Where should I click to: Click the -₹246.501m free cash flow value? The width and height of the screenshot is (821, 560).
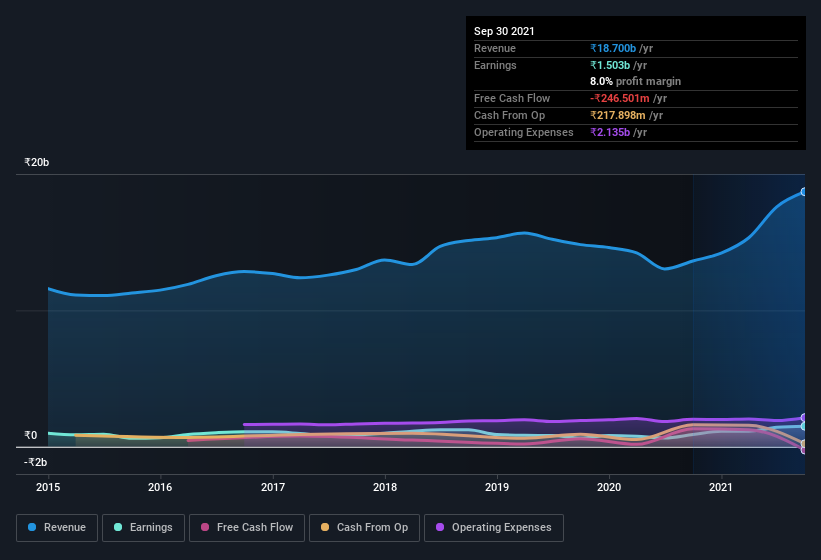pos(619,98)
